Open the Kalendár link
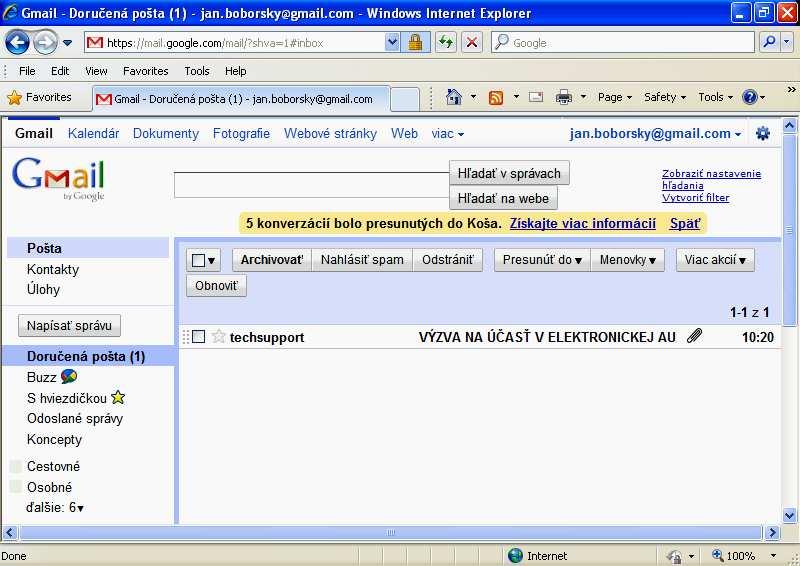The height and width of the screenshot is (566, 800). pos(93,134)
